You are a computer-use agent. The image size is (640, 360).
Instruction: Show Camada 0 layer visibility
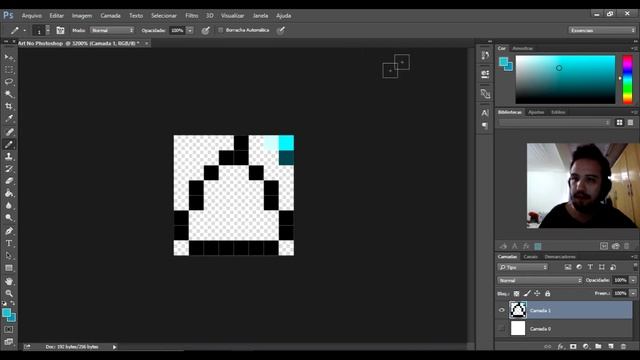tap(502, 328)
